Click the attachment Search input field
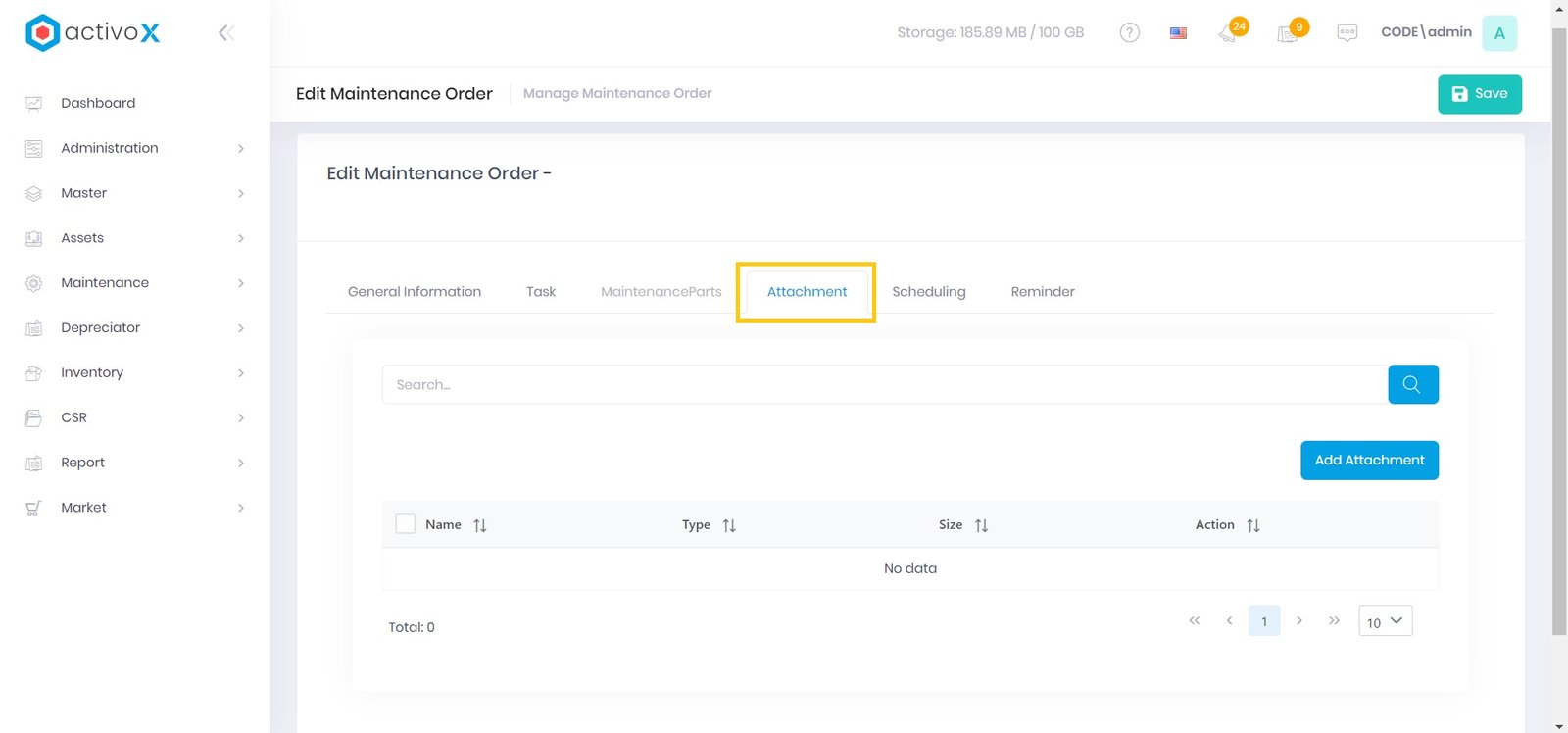This screenshot has height=733, width=1568. click(884, 384)
